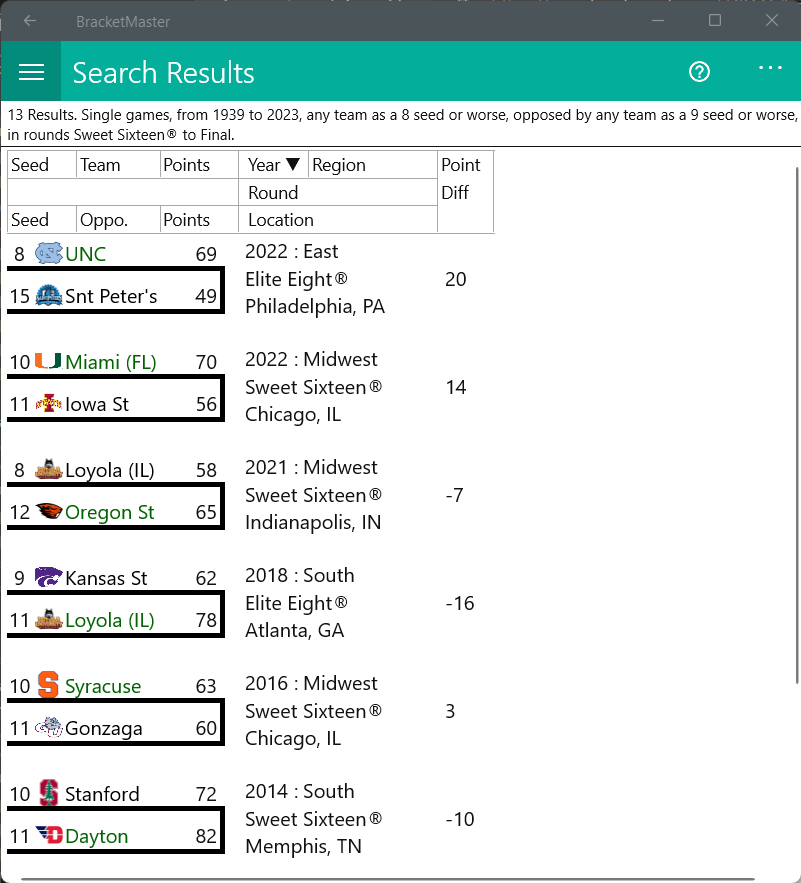Click the 'Indianapolis, IN' location text
The width and height of the screenshot is (801, 883).
[x=313, y=523]
